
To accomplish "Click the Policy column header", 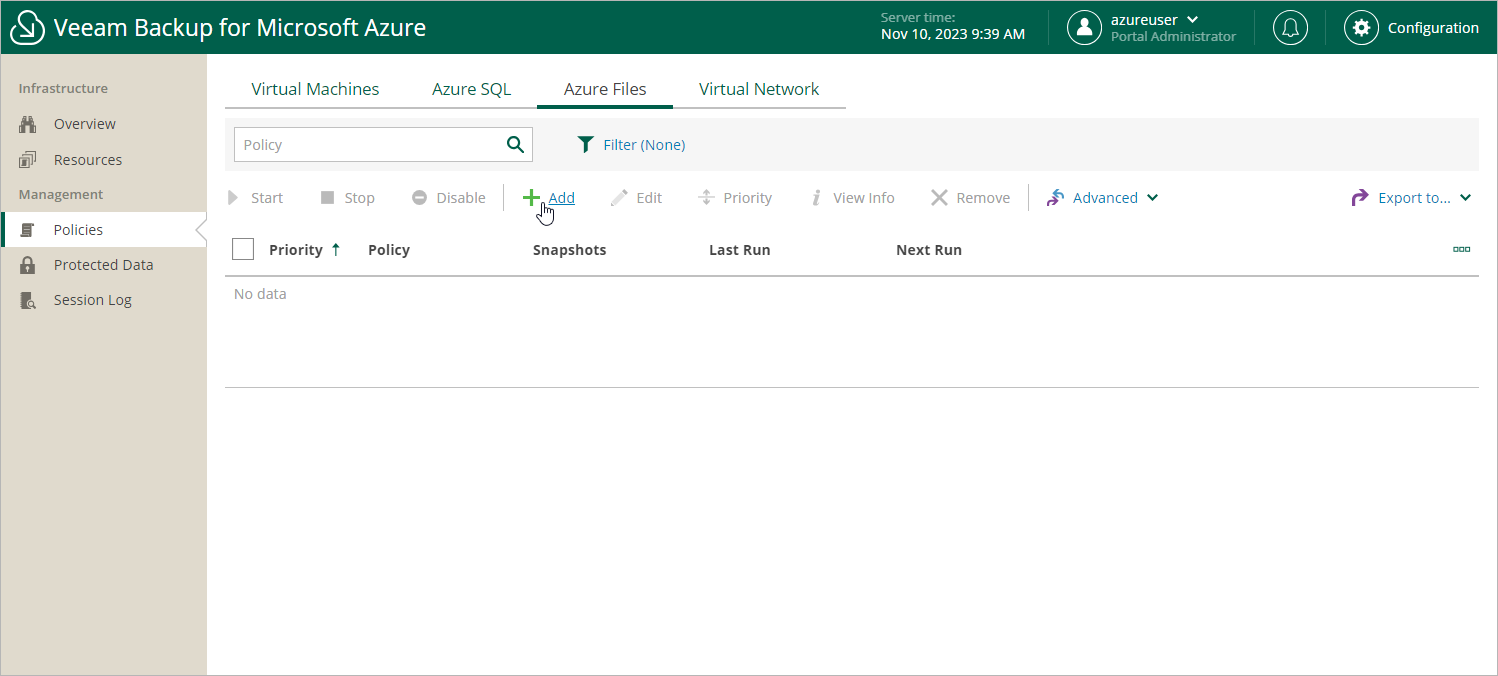I will click(389, 250).
